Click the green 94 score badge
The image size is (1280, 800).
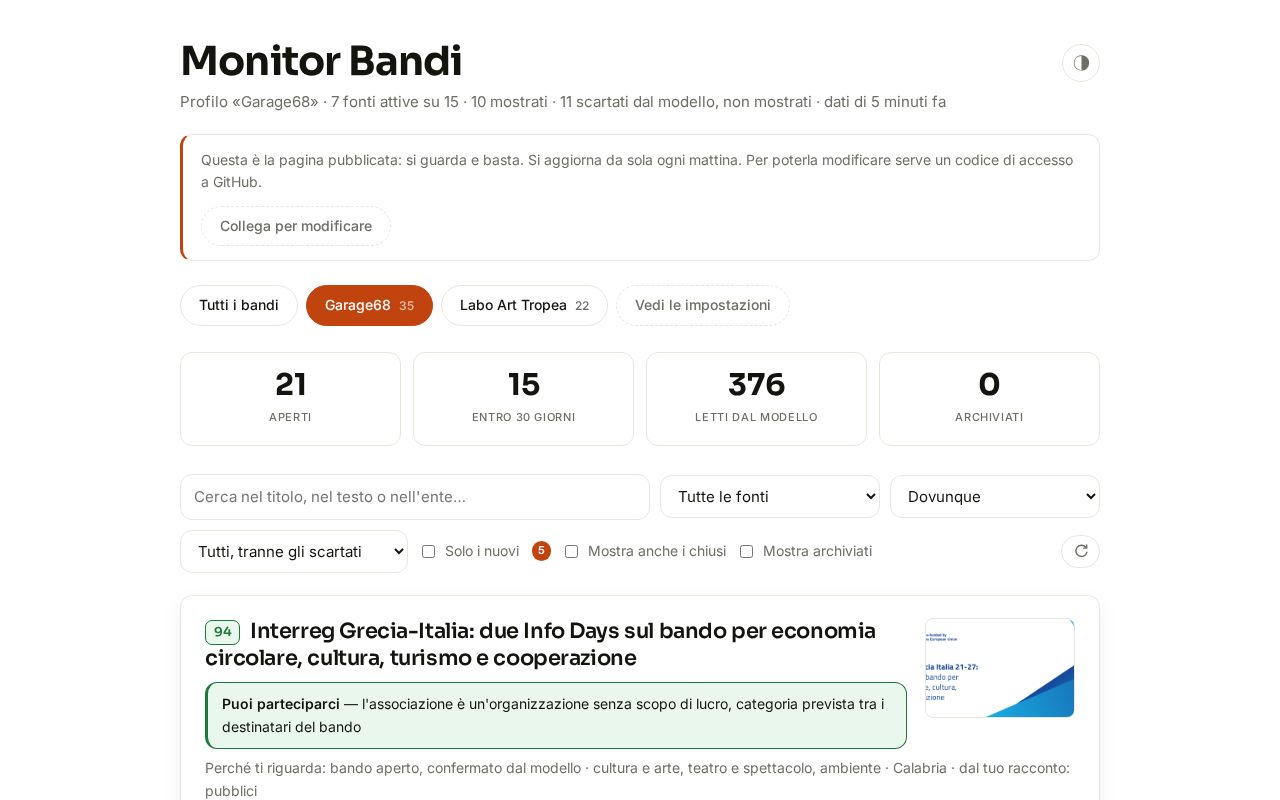pos(222,632)
